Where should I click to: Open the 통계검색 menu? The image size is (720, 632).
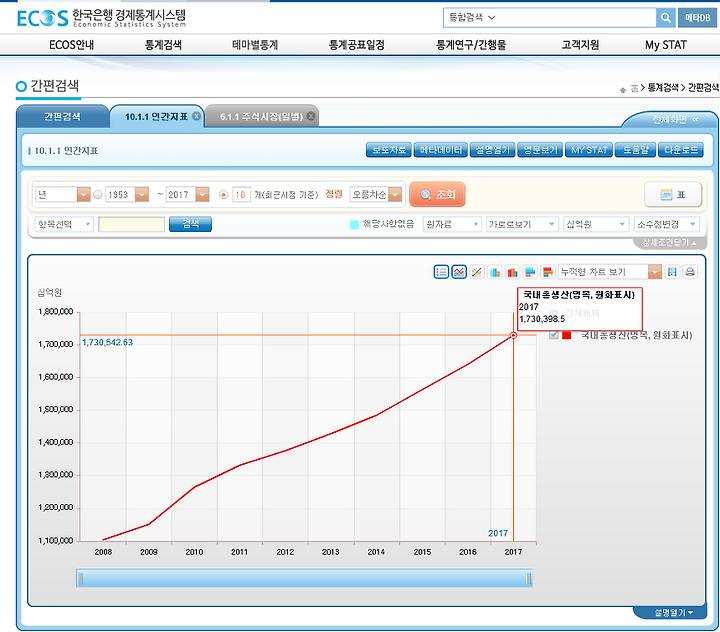[x=163, y=45]
